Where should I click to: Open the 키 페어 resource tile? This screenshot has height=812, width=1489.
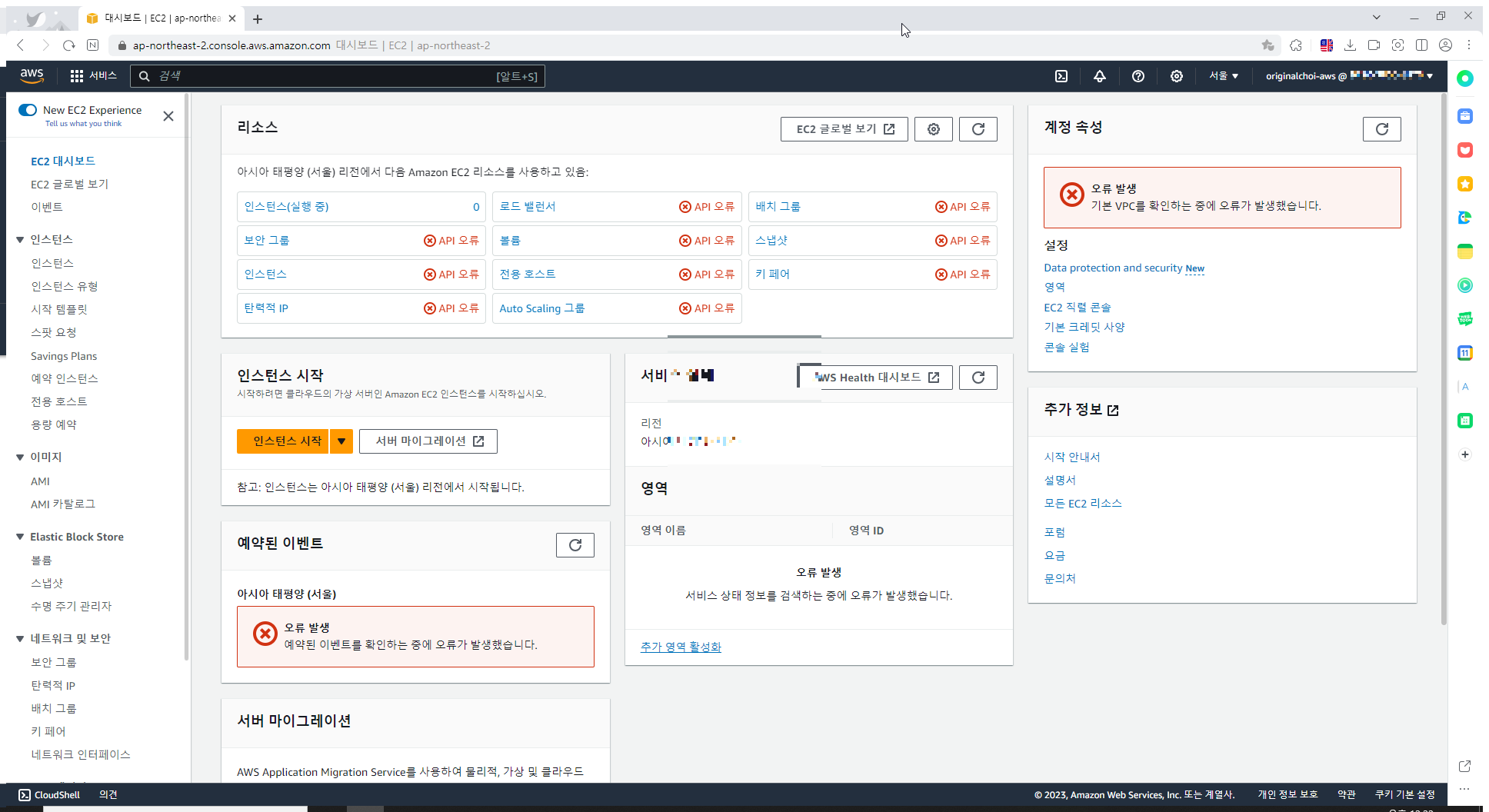[x=873, y=275]
